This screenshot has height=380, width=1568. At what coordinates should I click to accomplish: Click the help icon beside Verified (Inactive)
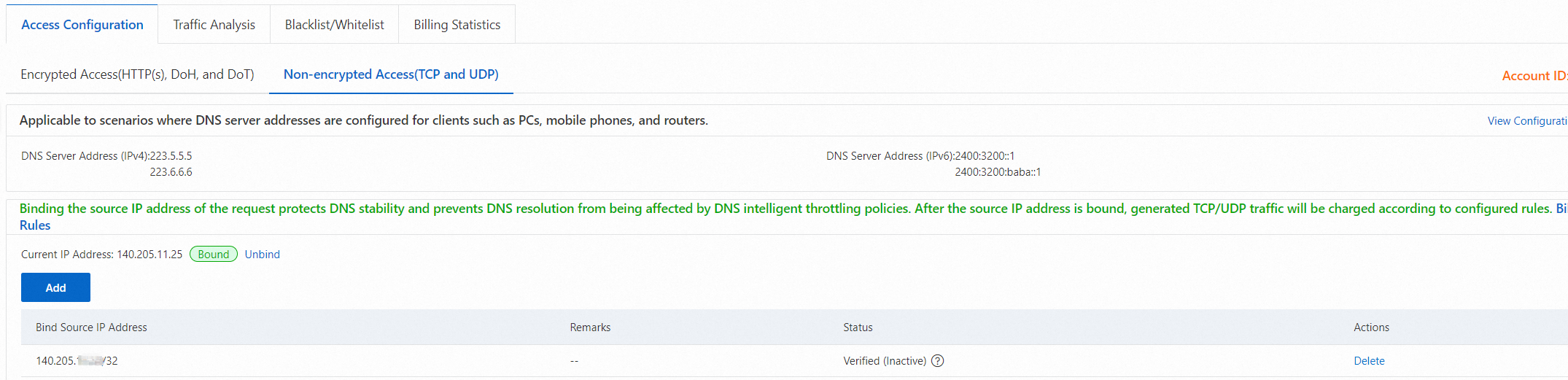pyautogui.click(x=938, y=360)
